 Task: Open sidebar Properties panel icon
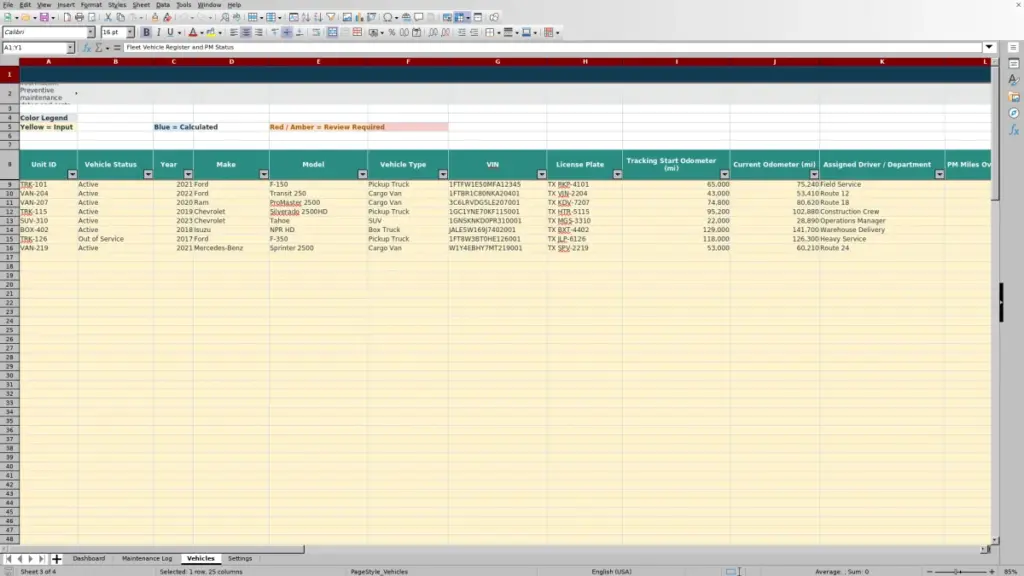click(x=1014, y=64)
